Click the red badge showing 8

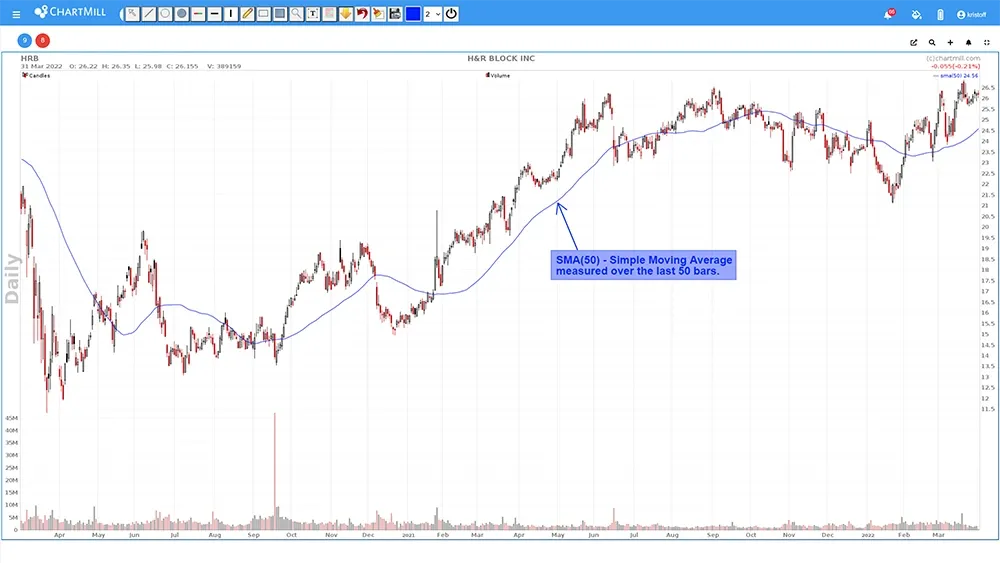coord(43,40)
